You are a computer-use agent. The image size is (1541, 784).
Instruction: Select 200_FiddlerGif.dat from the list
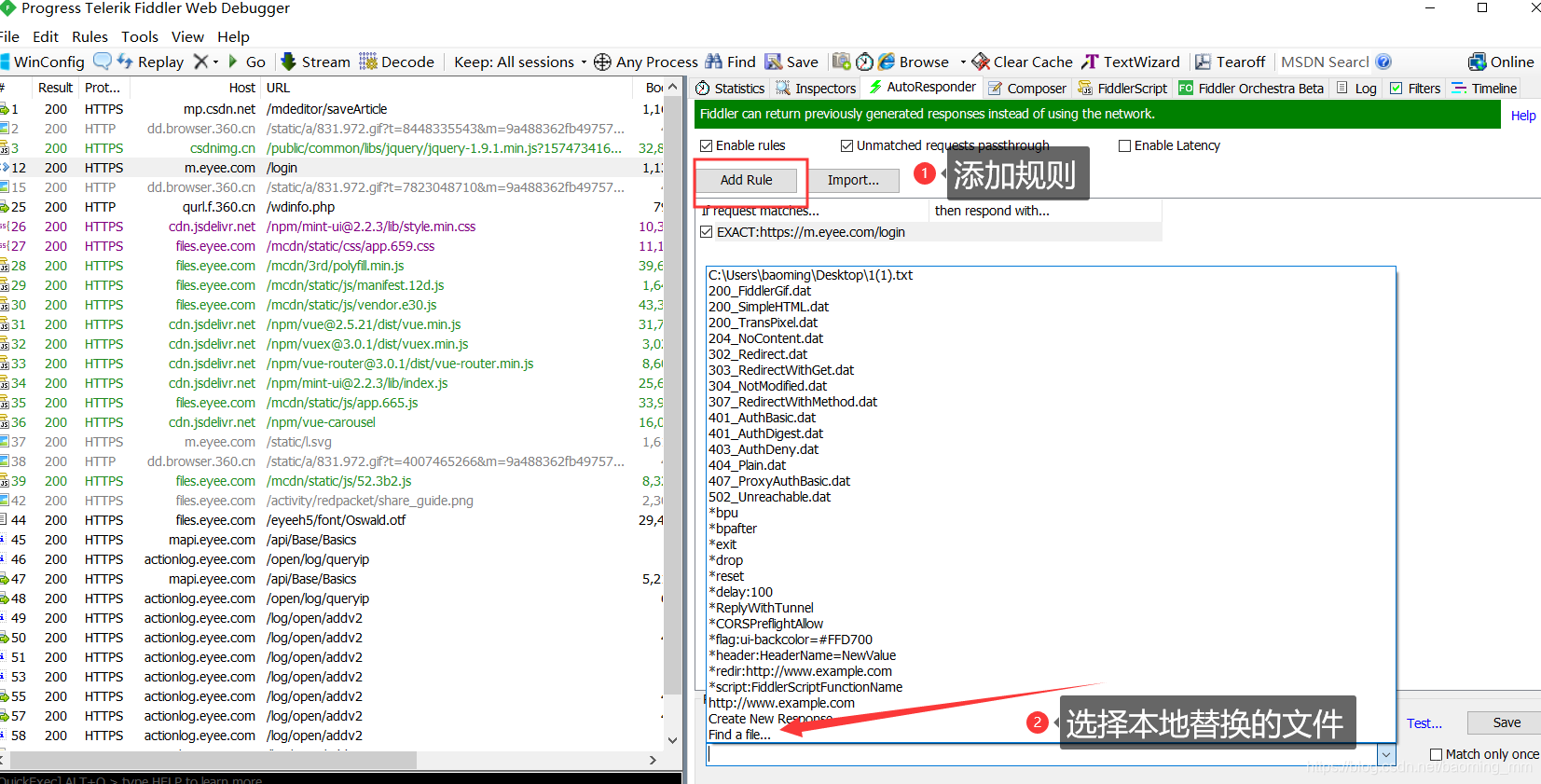760,291
